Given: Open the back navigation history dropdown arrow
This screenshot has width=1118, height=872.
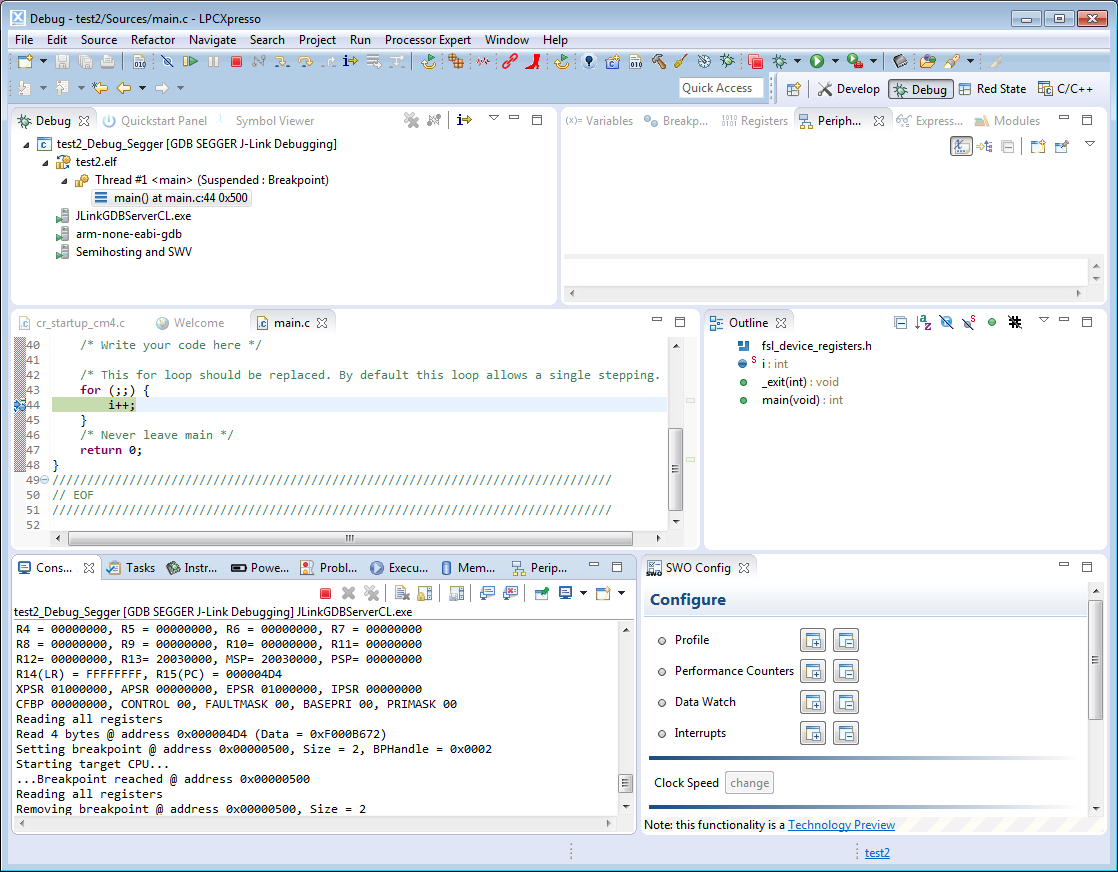Looking at the screenshot, I should [x=142, y=88].
